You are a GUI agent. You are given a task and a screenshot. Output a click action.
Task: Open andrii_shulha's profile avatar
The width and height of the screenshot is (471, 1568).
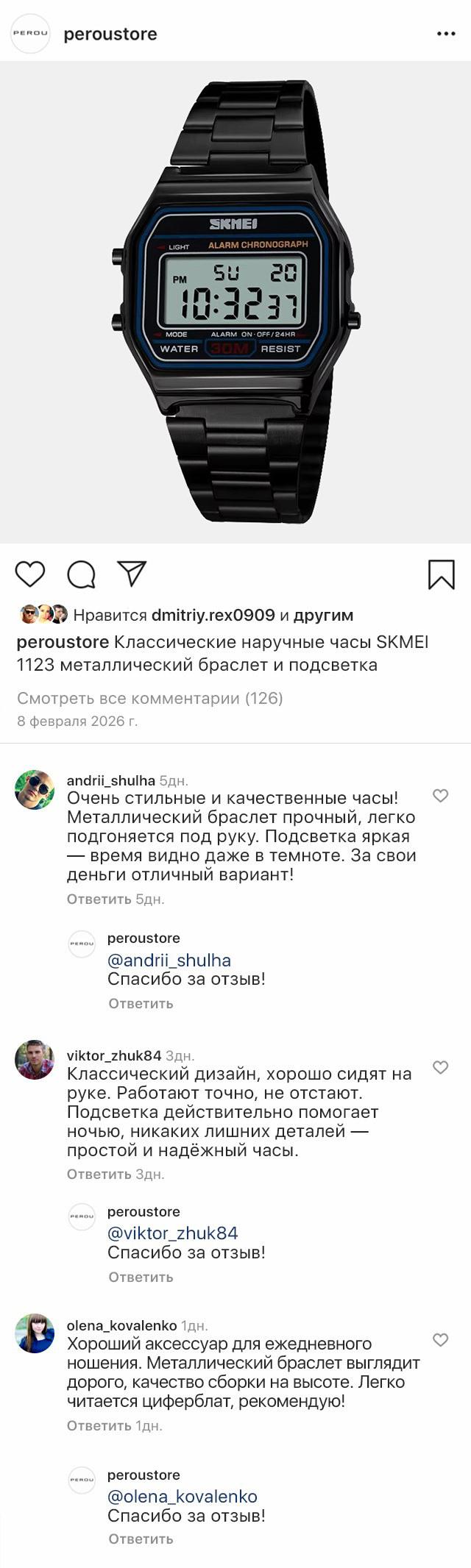(x=35, y=790)
